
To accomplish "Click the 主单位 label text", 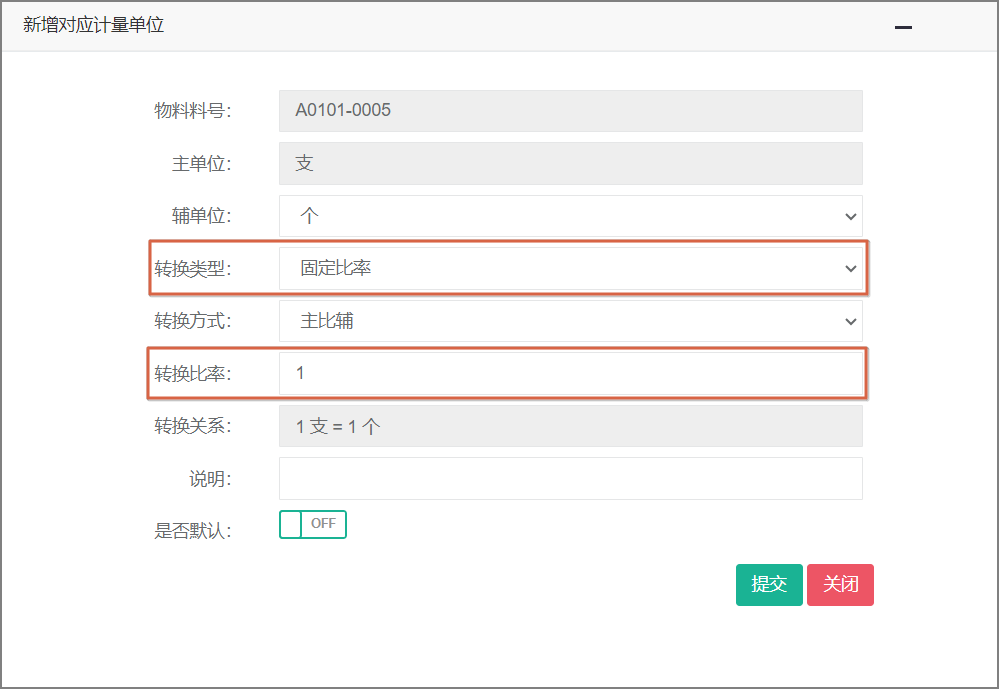I will 201,164.
